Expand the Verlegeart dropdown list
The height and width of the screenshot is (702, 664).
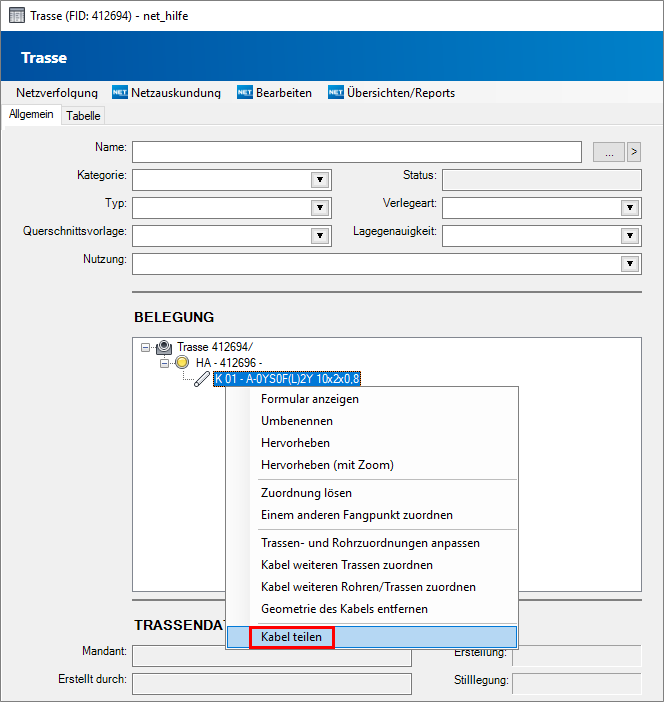pyautogui.click(x=630, y=208)
